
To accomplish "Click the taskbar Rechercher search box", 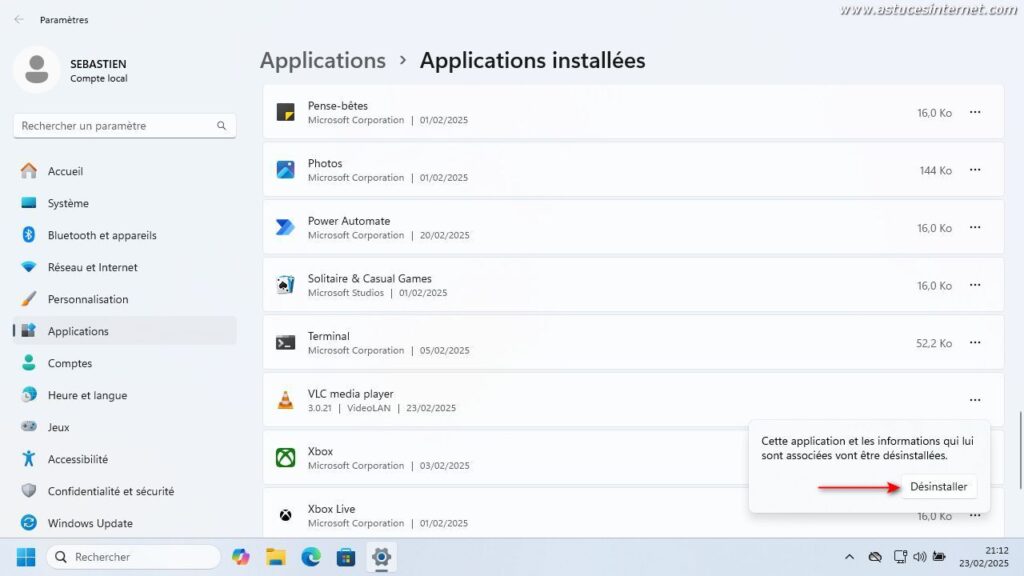I will coord(130,556).
